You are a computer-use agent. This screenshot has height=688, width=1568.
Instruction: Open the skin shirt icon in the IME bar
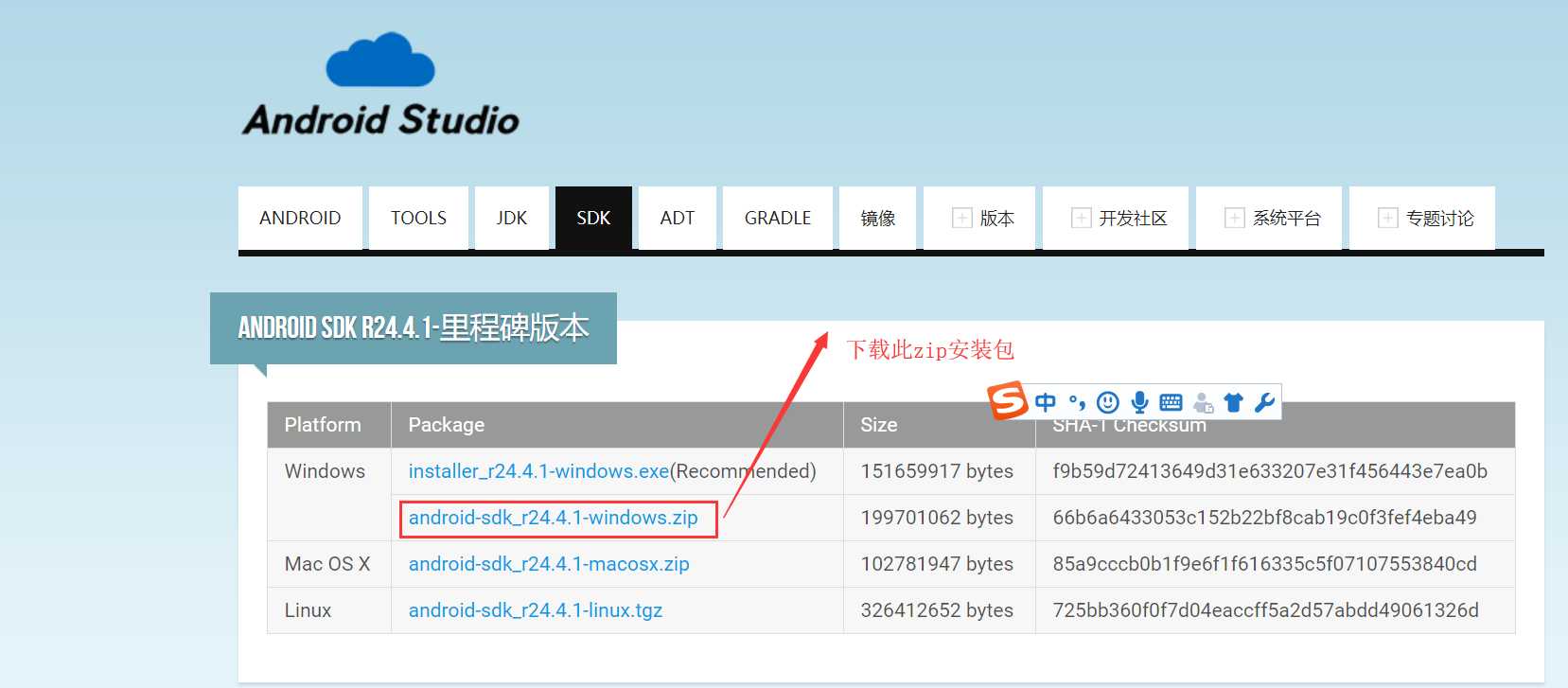pyautogui.click(x=1233, y=402)
